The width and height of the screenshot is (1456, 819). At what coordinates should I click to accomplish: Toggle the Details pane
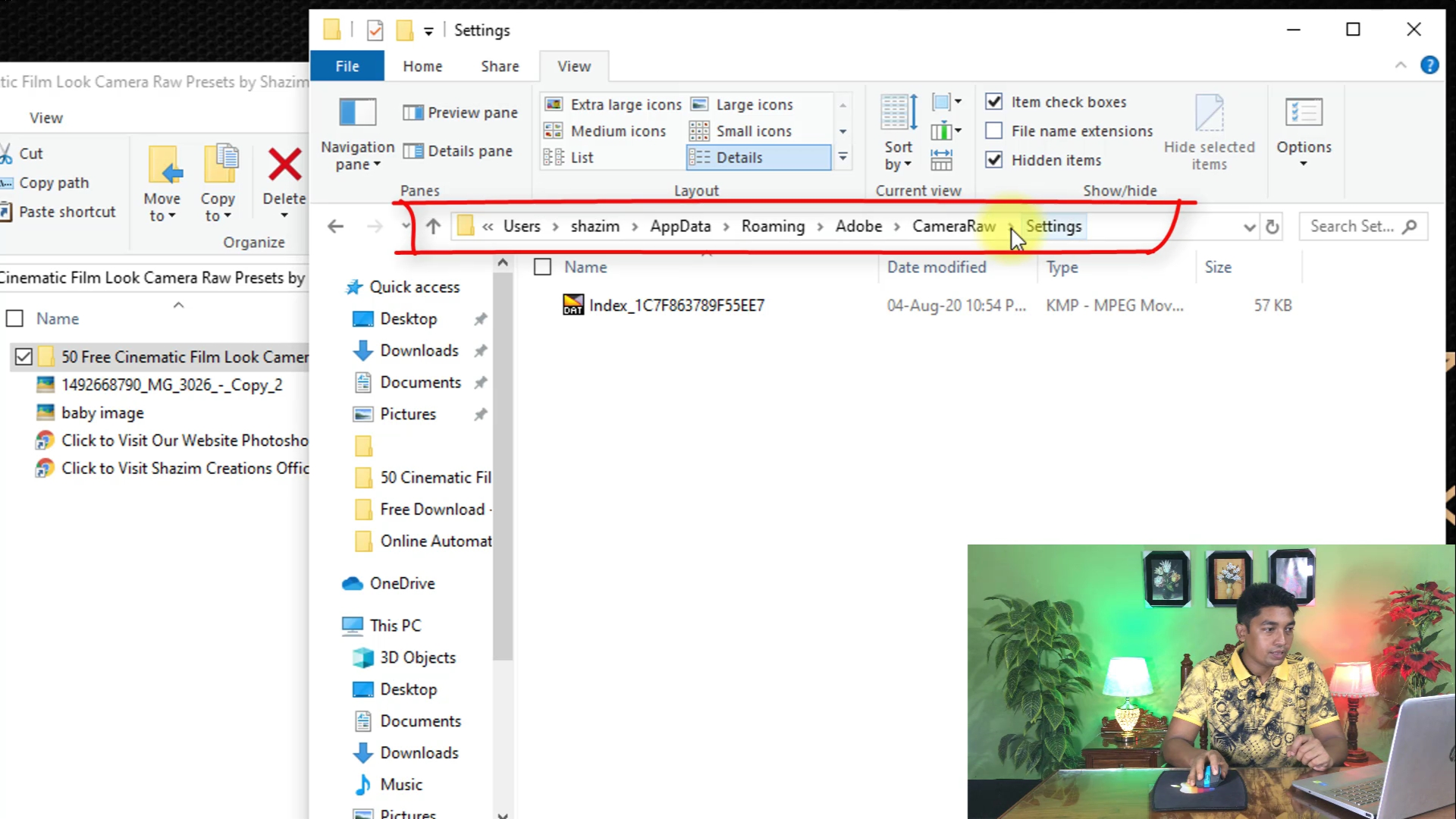coord(458,151)
